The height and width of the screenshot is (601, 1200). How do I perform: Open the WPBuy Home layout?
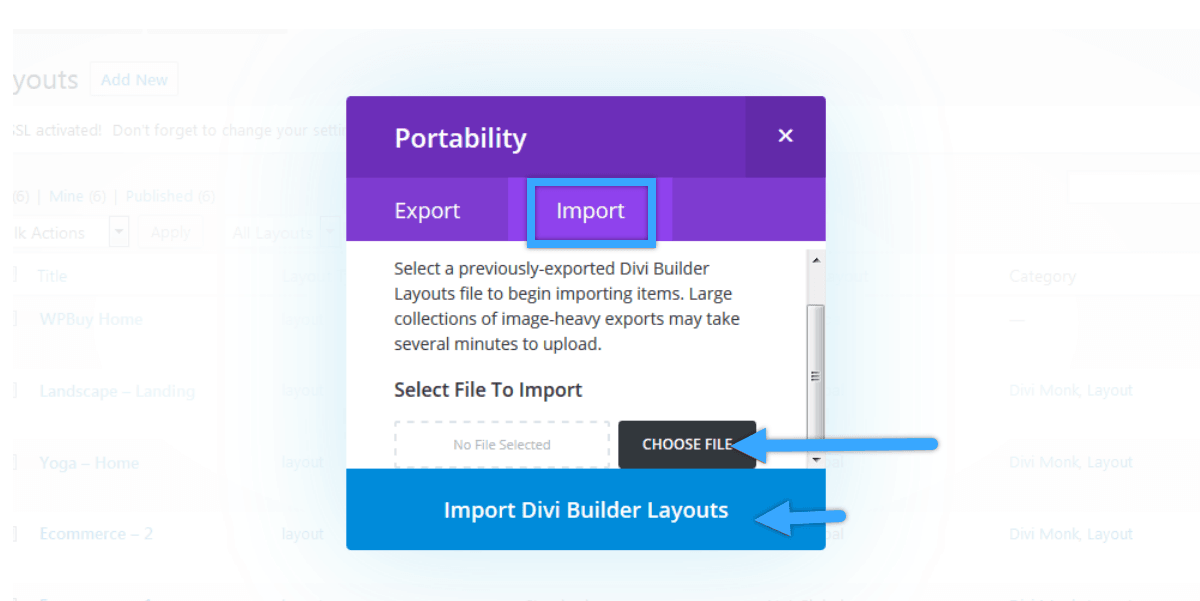pyautogui.click(x=91, y=319)
